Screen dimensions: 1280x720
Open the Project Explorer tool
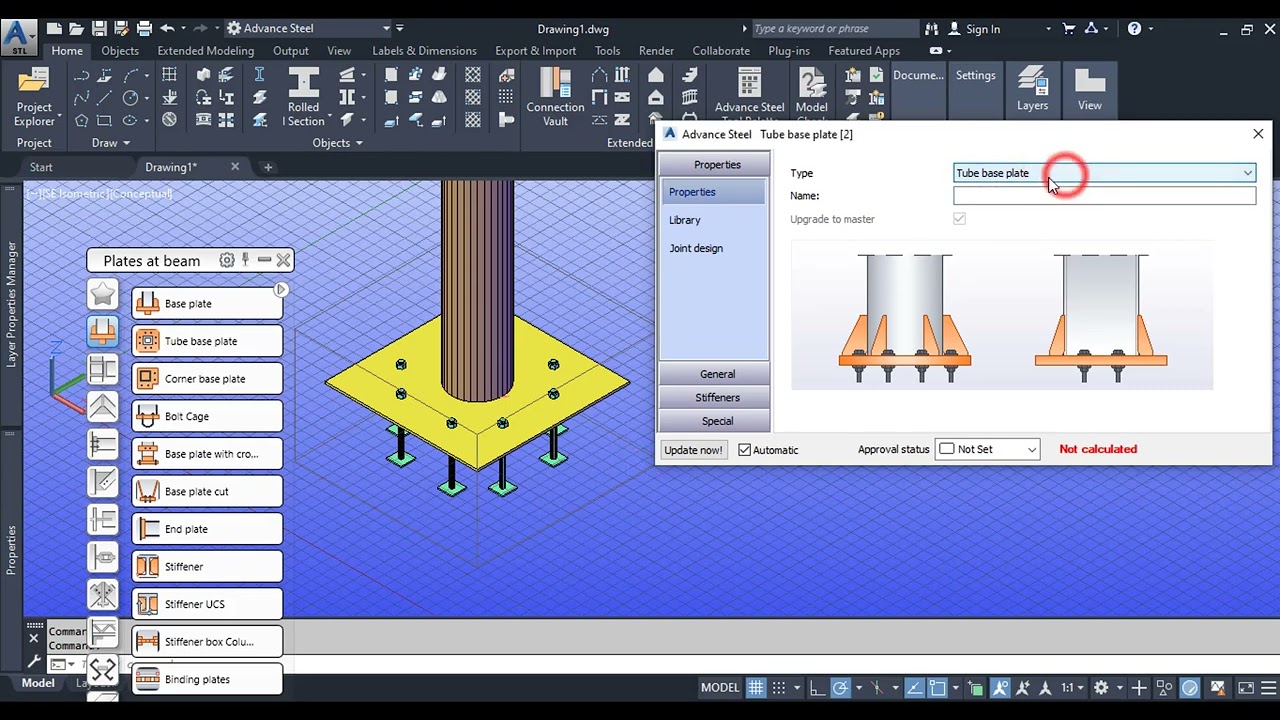click(x=33, y=97)
